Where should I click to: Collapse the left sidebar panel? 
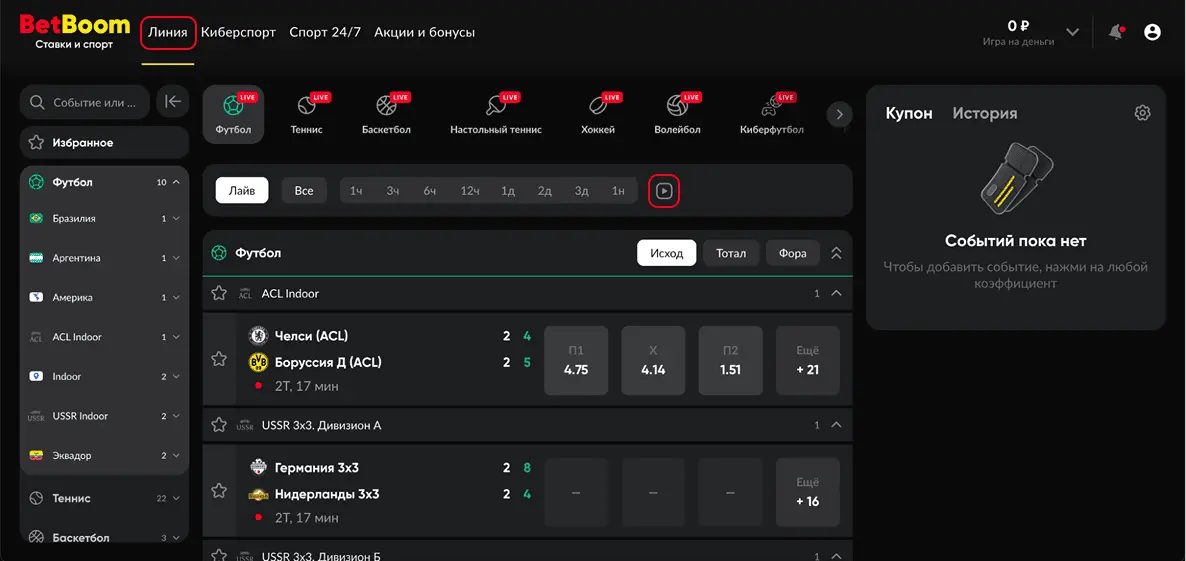pos(173,102)
